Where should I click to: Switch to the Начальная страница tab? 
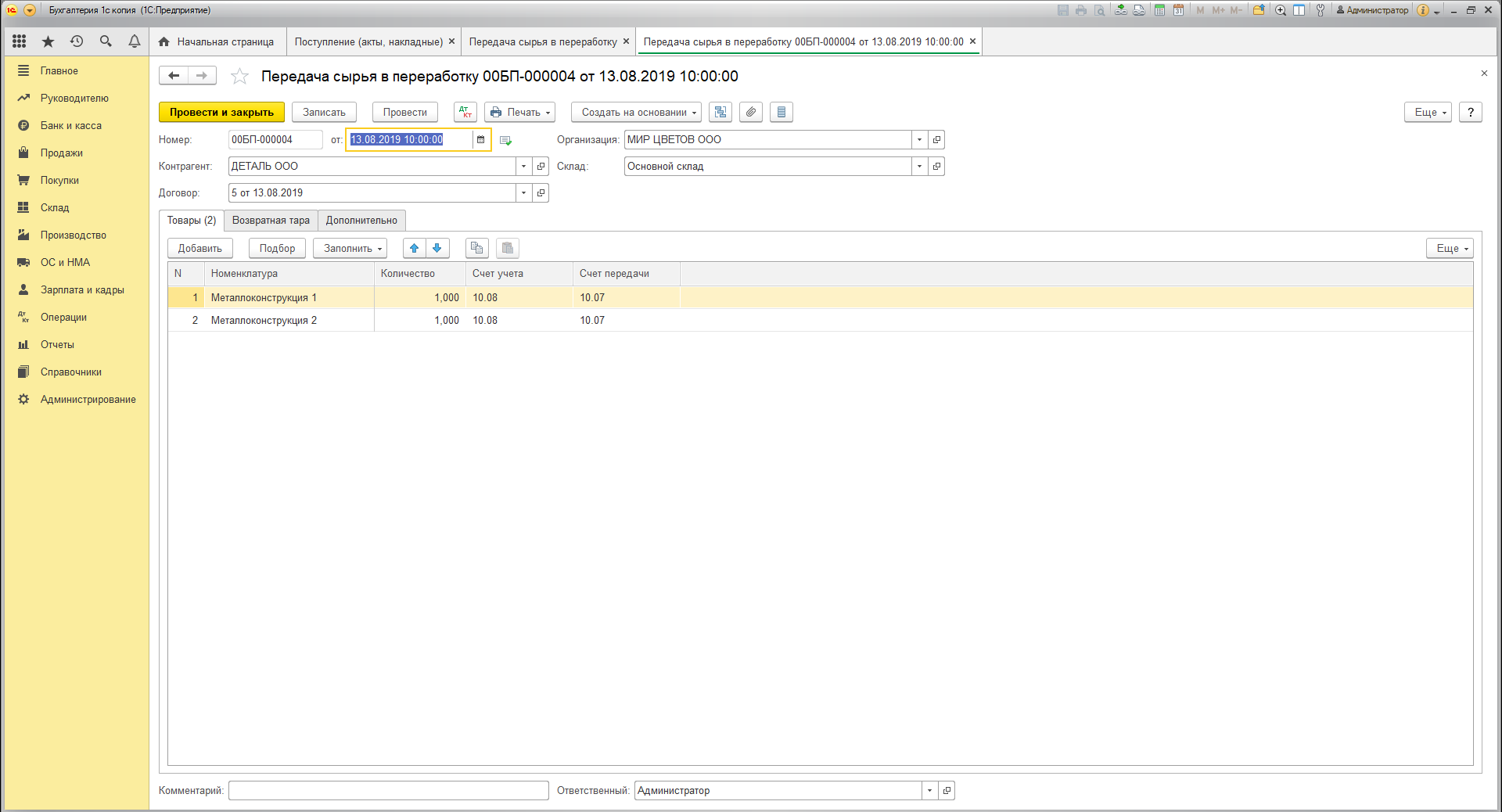pyautogui.click(x=217, y=41)
